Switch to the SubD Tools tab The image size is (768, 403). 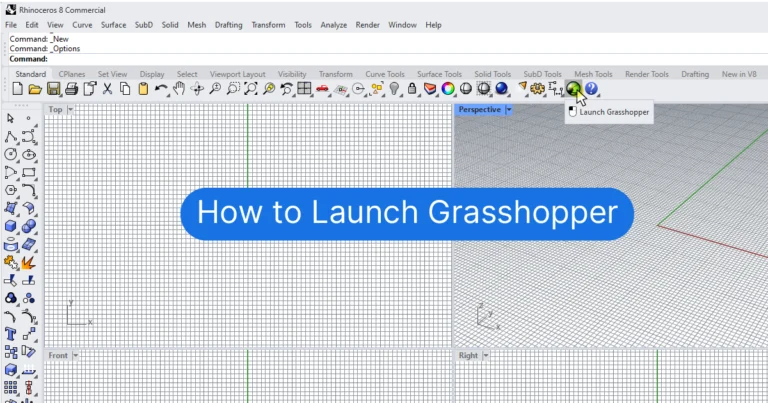coord(543,74)
